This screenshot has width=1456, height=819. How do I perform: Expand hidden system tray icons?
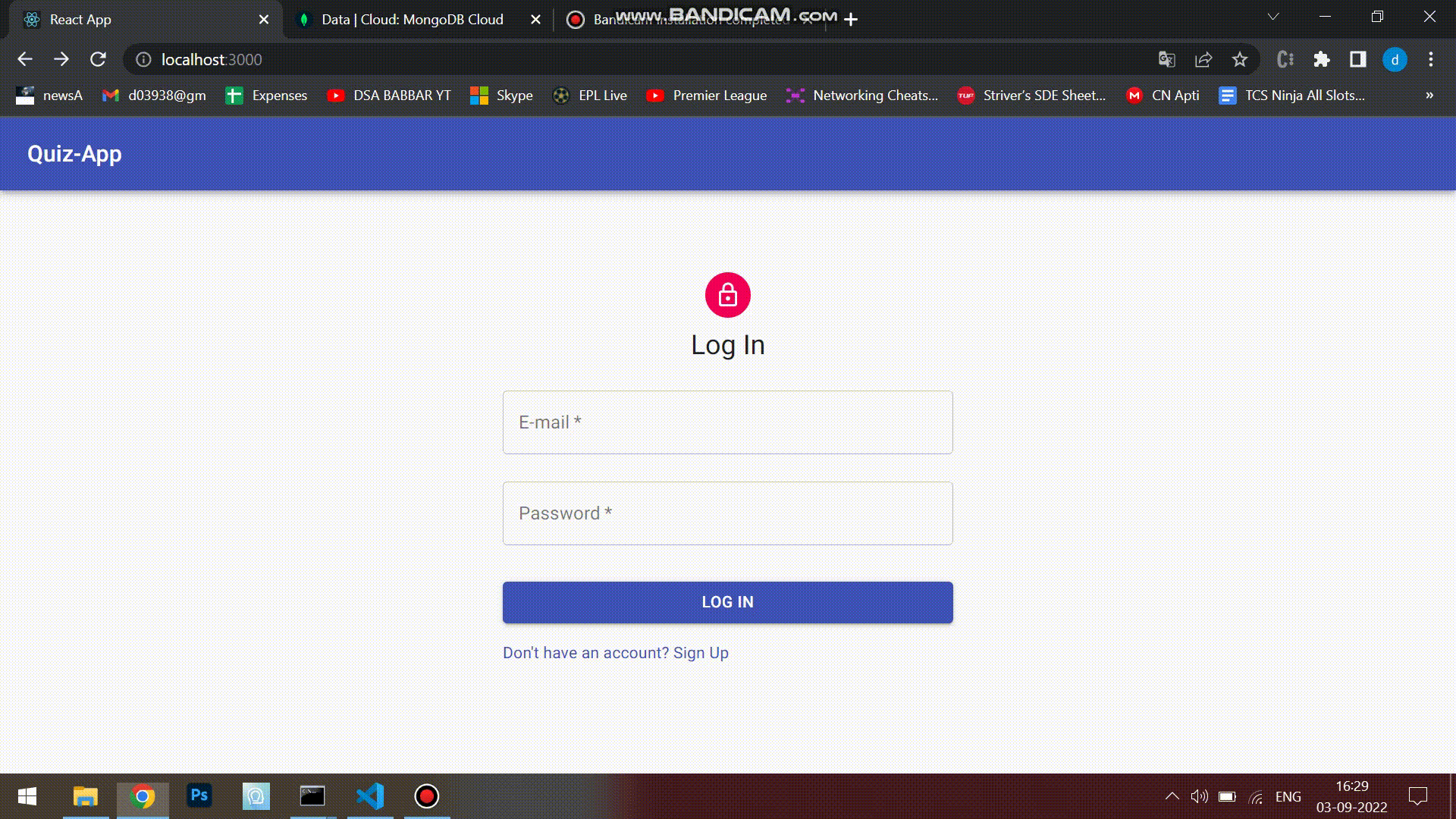pos(1171,796)
